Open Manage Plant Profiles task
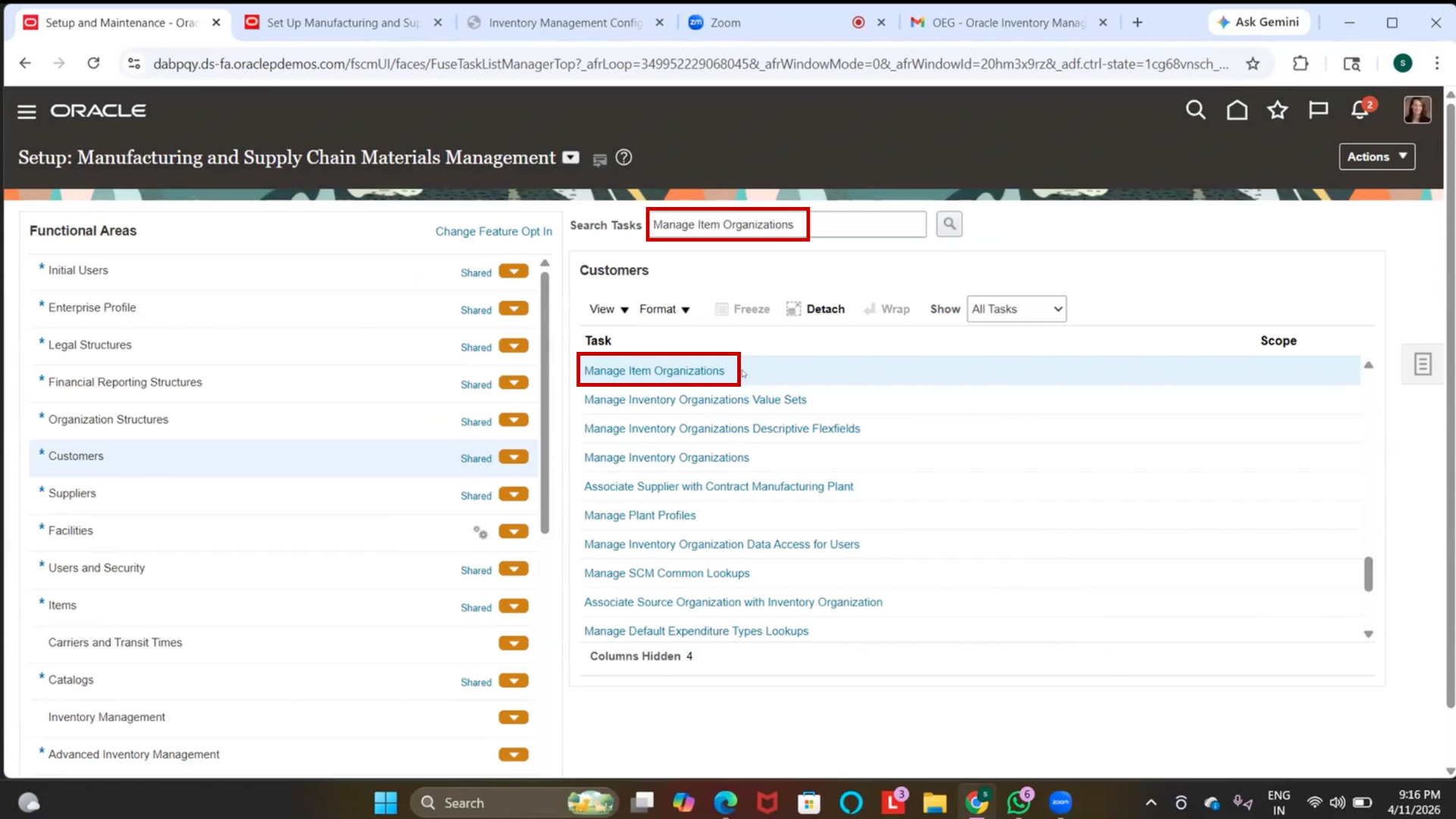The image size is (1456, 819). click(640, 516)
